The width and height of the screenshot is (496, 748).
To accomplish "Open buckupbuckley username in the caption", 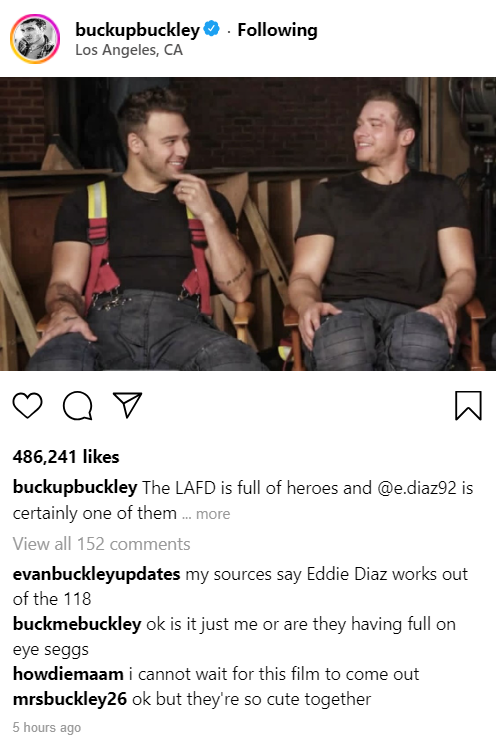I will 75,487.
